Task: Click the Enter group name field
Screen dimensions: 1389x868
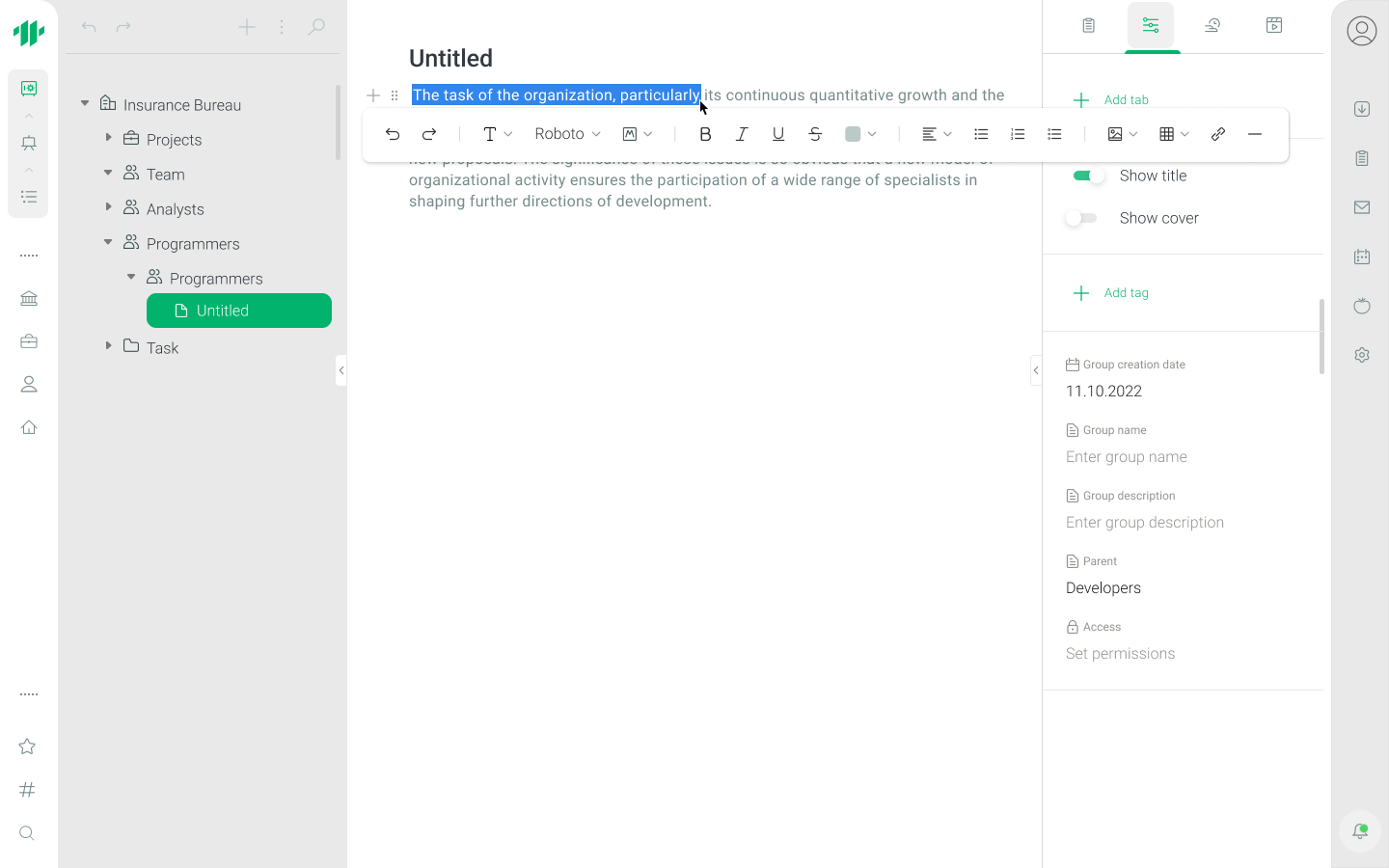Action: [x=1127, y=457]
